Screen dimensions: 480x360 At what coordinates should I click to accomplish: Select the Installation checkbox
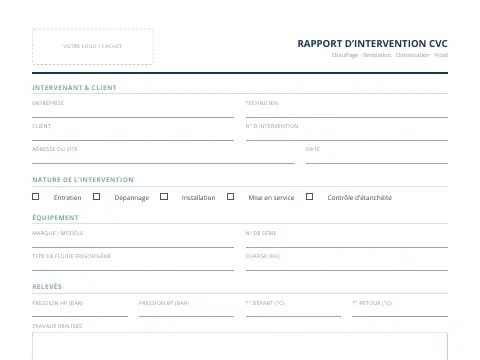pos(164,197)
